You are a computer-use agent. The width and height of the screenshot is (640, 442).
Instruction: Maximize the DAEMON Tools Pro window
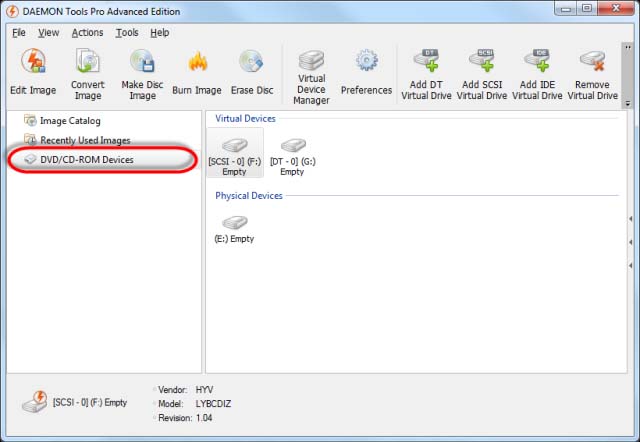coord(587,8)
